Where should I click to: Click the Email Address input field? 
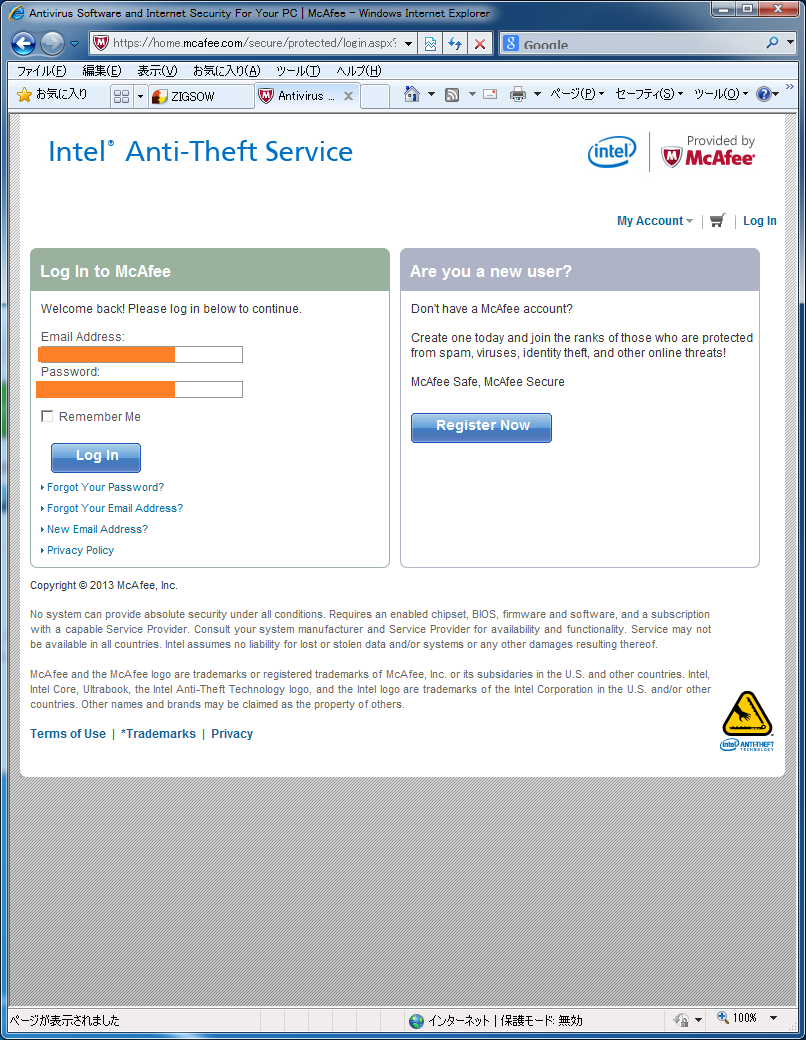click(140, 354)
